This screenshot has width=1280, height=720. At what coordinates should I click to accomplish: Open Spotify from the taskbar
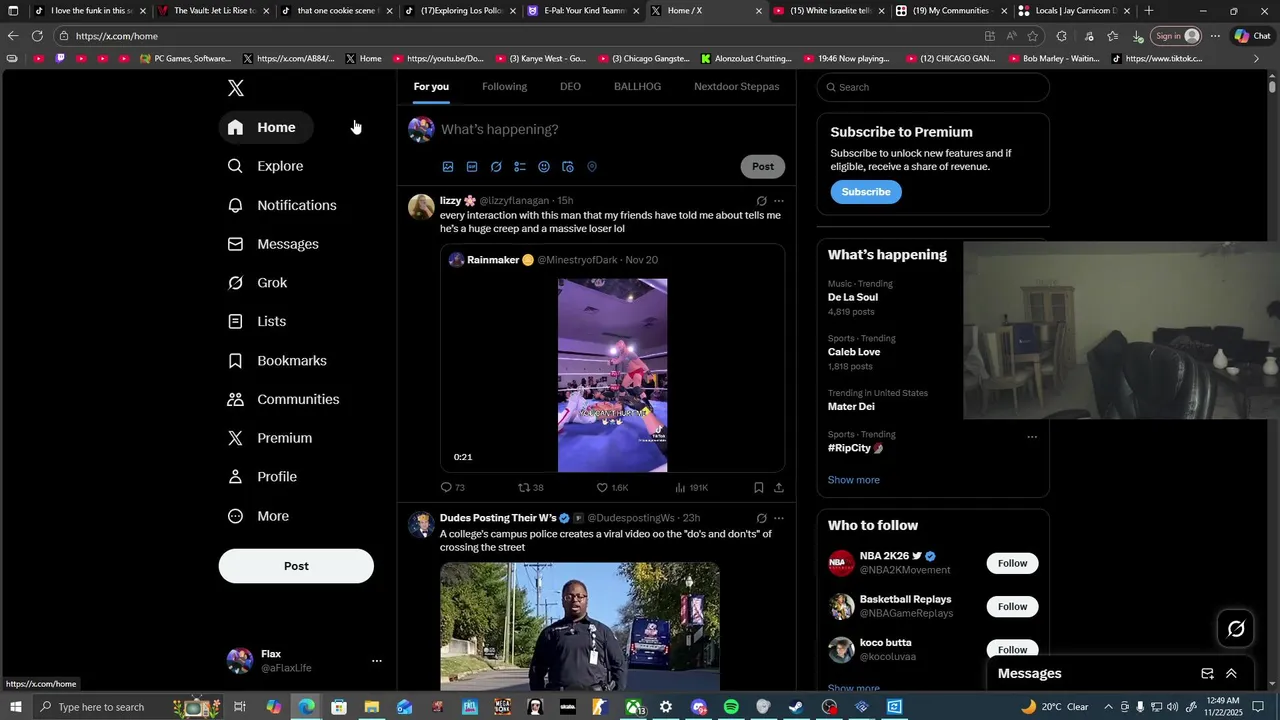pyautogui.click(x=731, y=707)
